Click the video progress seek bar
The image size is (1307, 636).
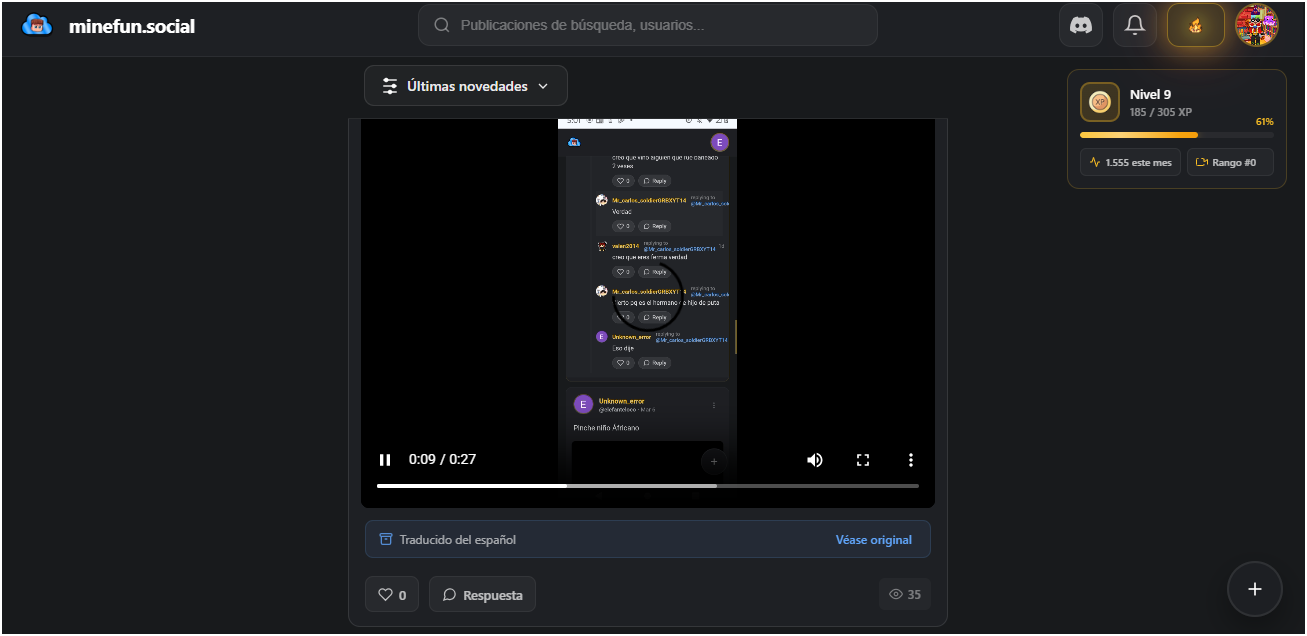click(x=647, y=486)
